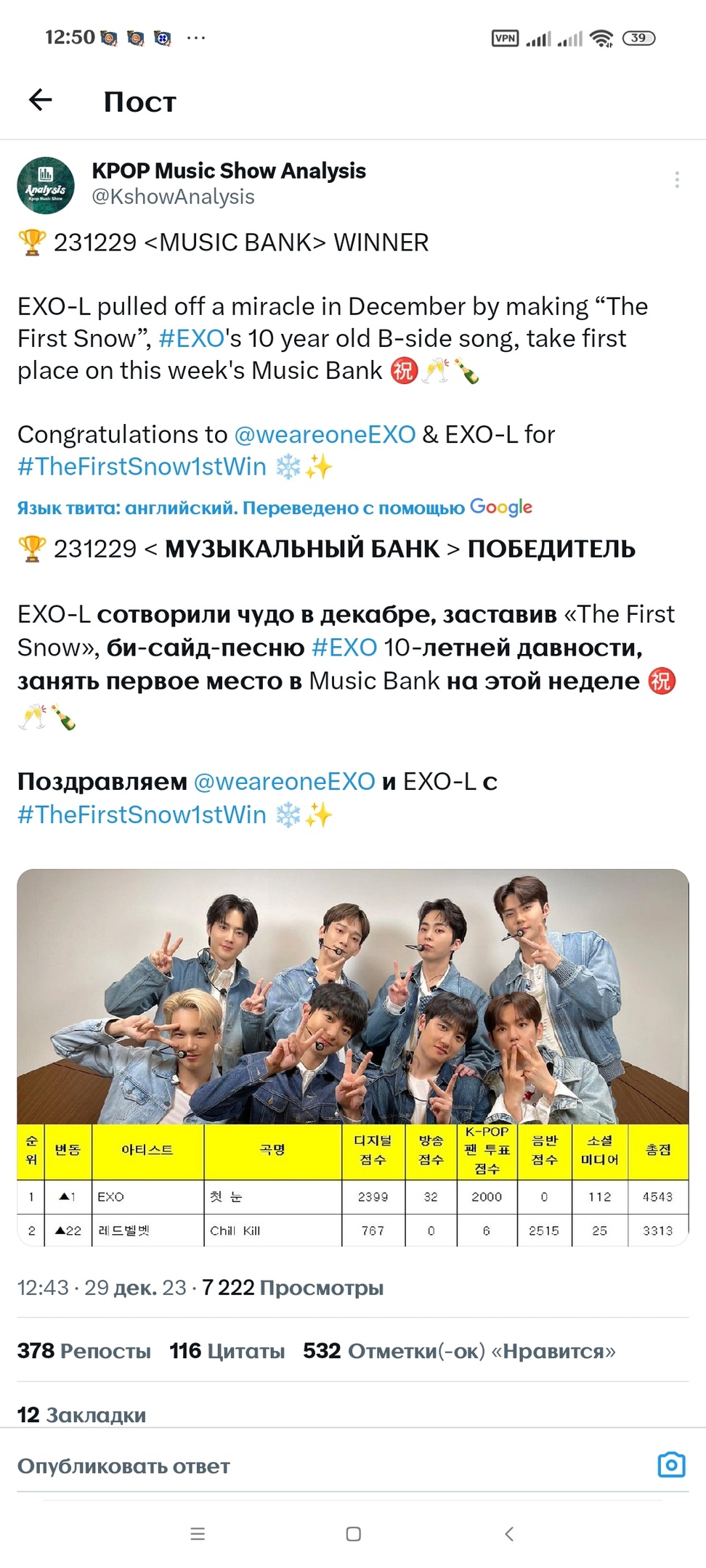Open the @weareoneEXO mention in English text

(325, 434)
